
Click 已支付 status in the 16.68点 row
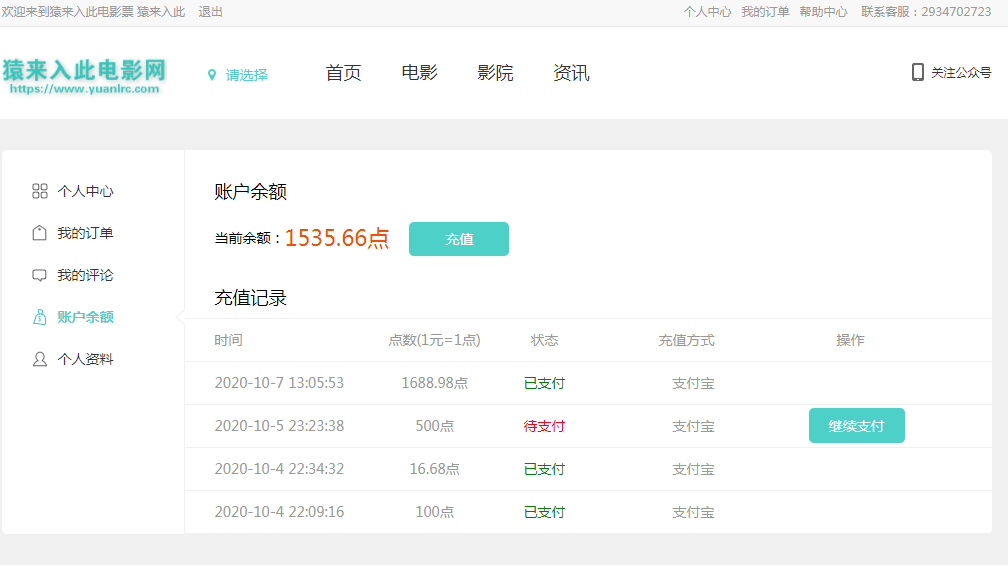544,469
